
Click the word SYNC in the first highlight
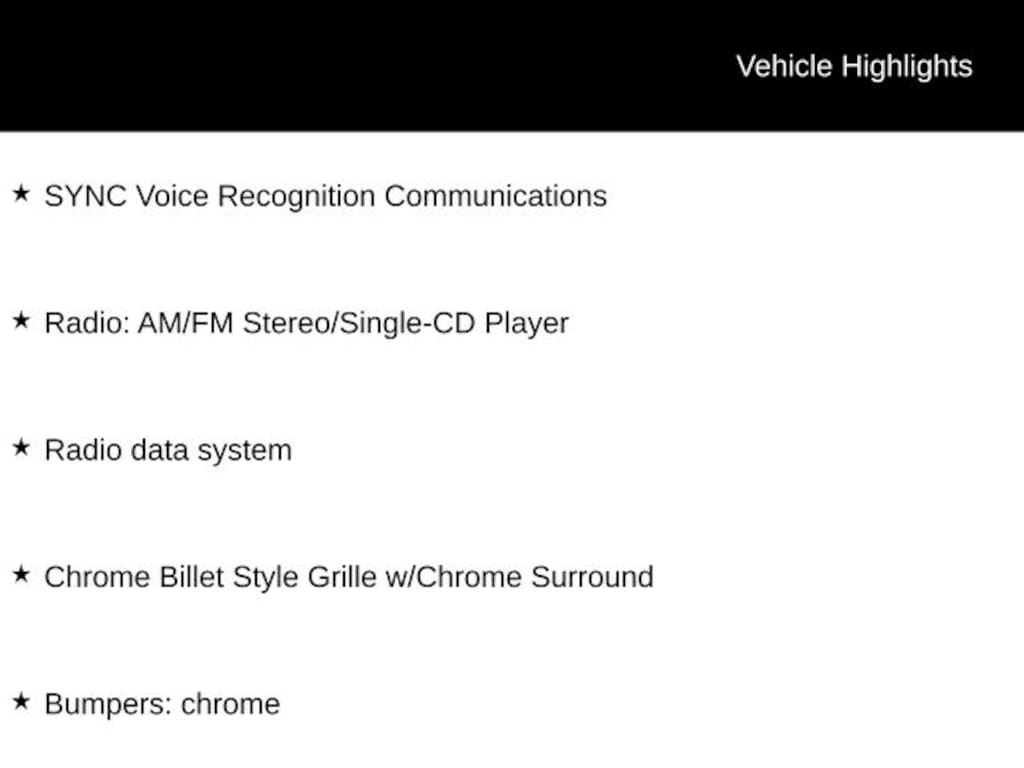[x=85, y=196]
